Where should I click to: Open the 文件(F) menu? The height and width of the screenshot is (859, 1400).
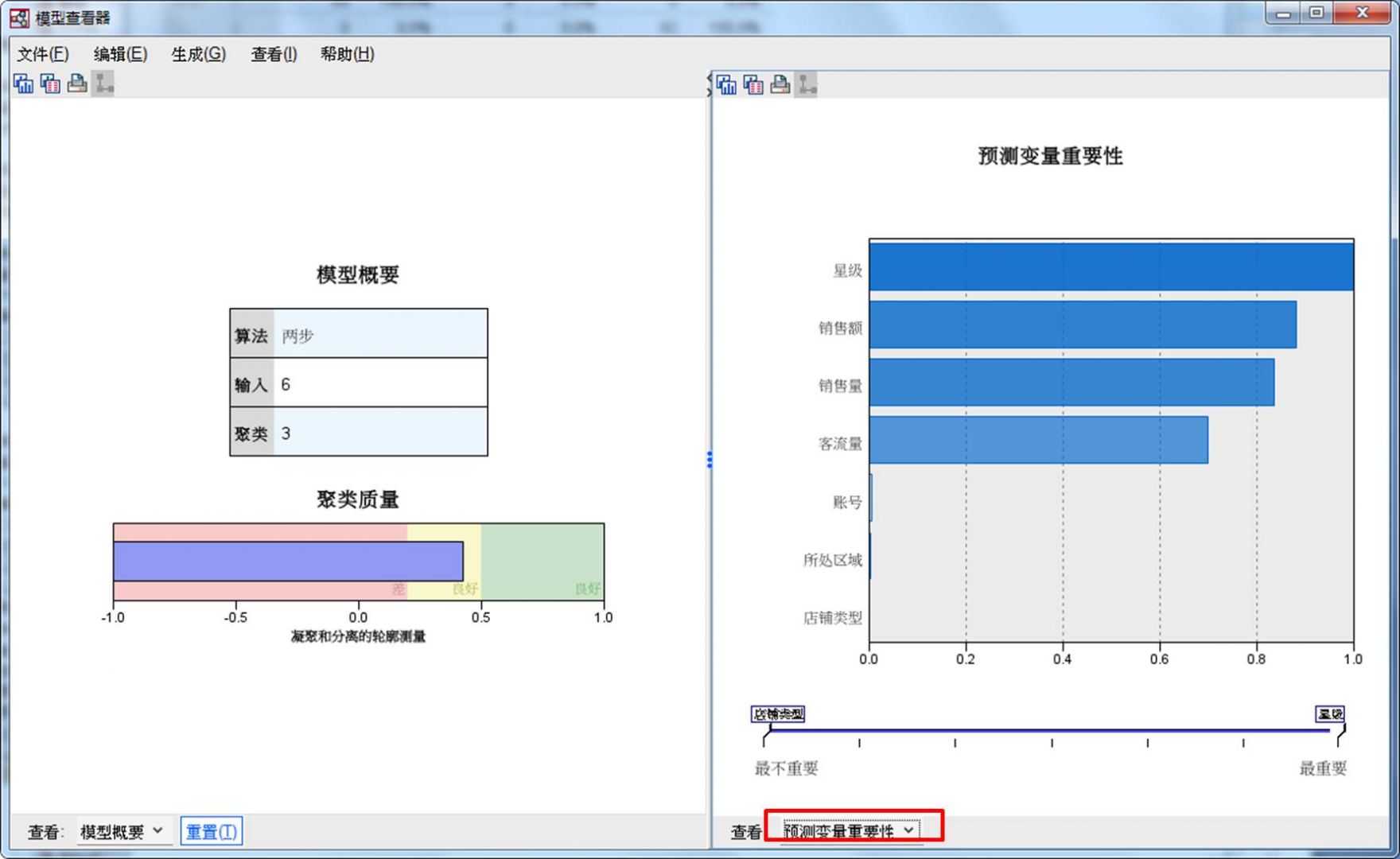pos(43,54)
